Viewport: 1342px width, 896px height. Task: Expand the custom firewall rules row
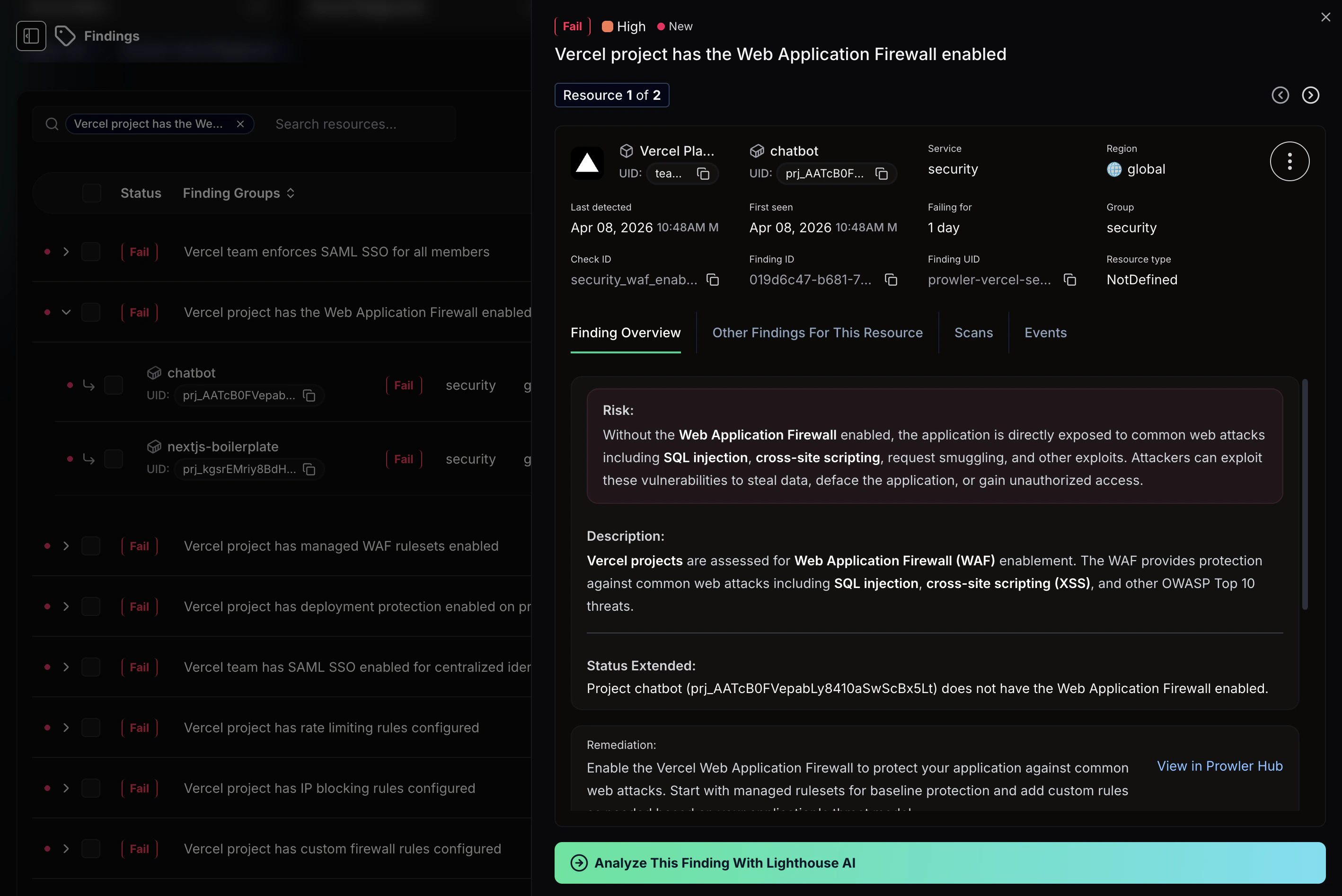click(x=66, y=849)
